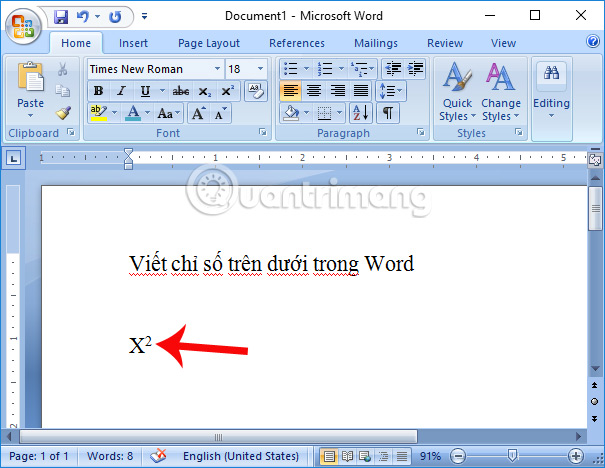Toggle Strikethrough formatting
The height and width of the screenshot is (468, 605).
181,91
